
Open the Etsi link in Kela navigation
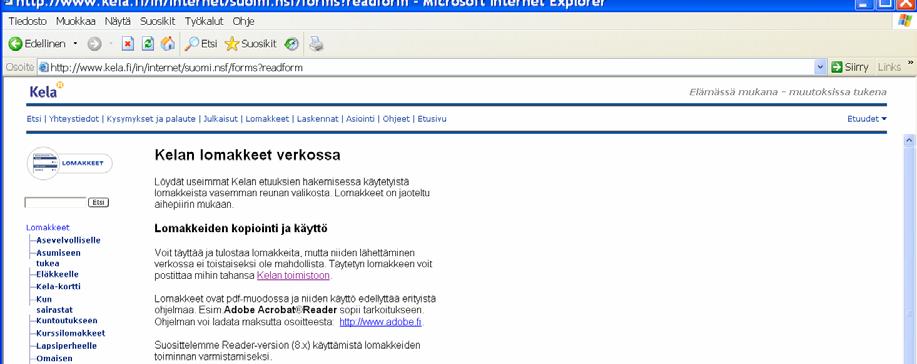[x=34, y=119]
